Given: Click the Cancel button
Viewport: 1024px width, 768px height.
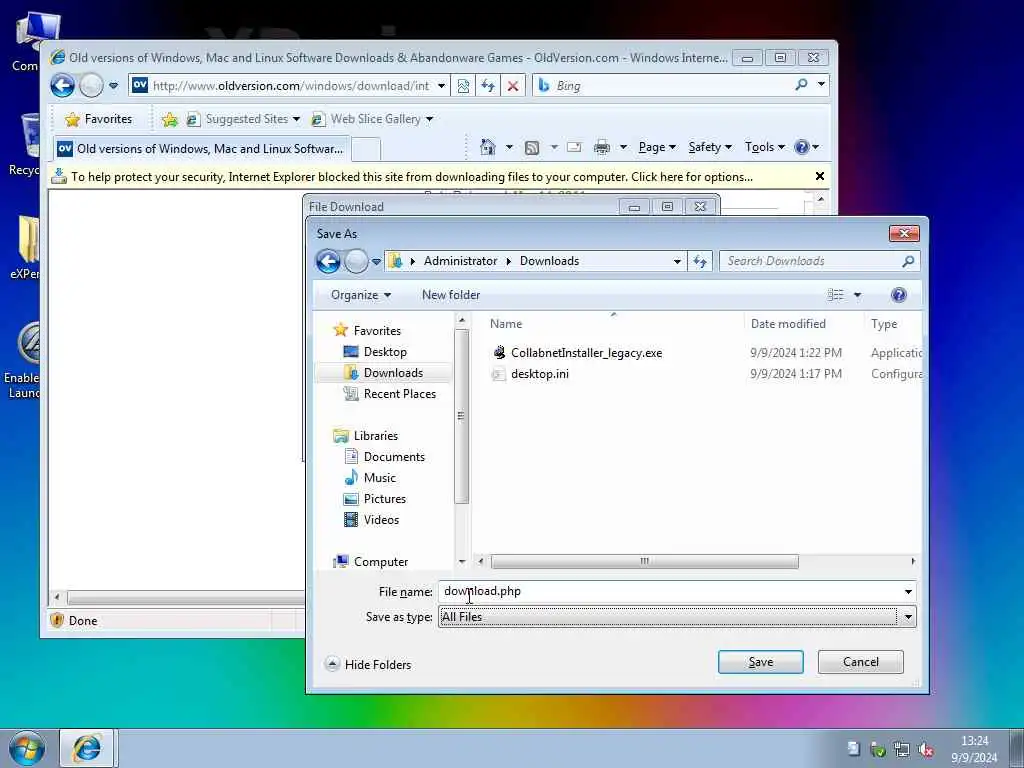Looking at the screenshot, I should pos(860,662).
